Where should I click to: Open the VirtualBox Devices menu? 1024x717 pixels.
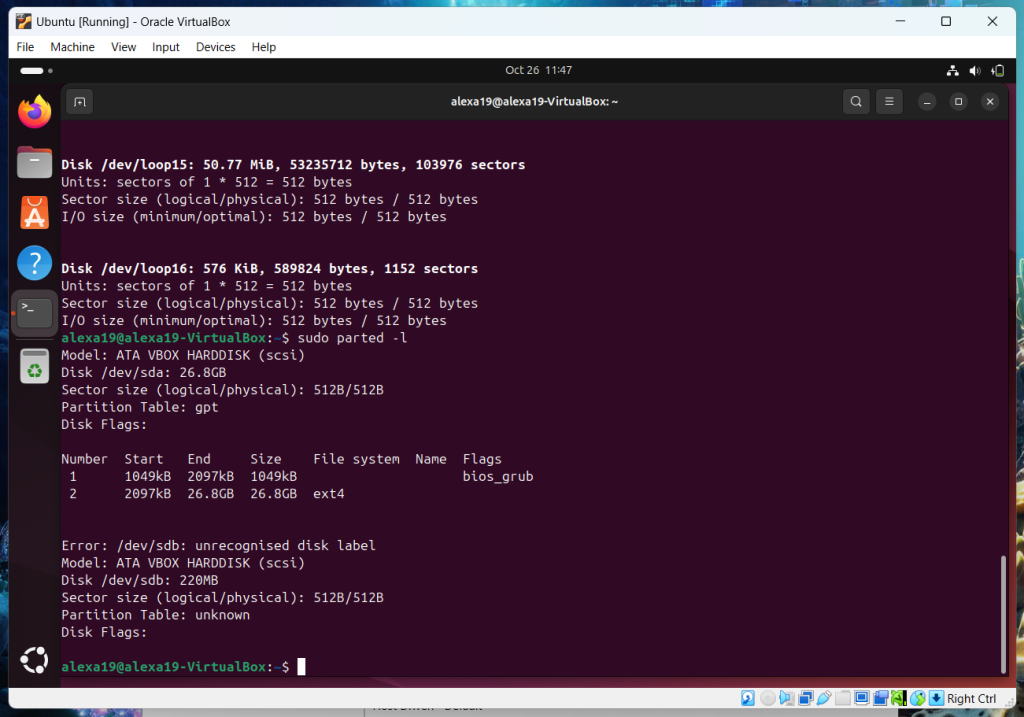pyautogui.click(x=215, y=47)
